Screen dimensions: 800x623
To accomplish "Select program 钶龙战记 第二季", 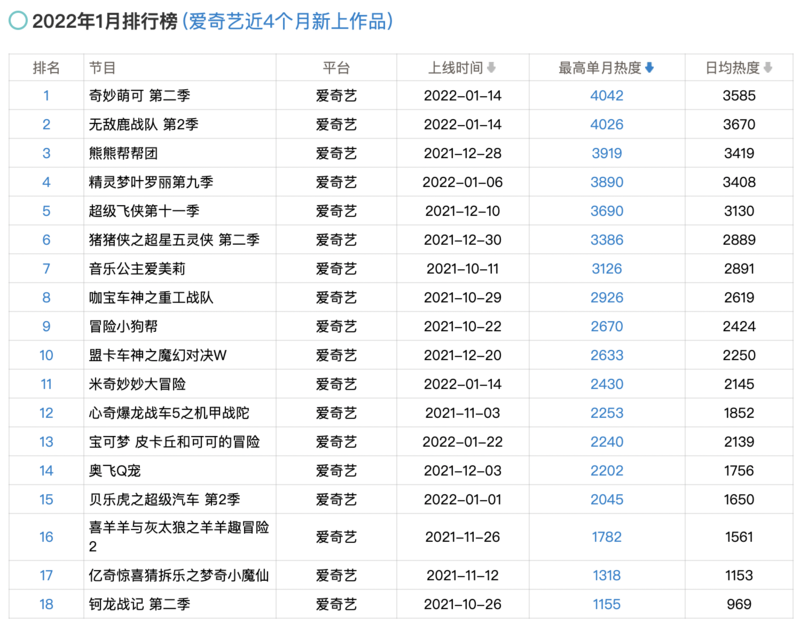I will [x=139, y=604].
